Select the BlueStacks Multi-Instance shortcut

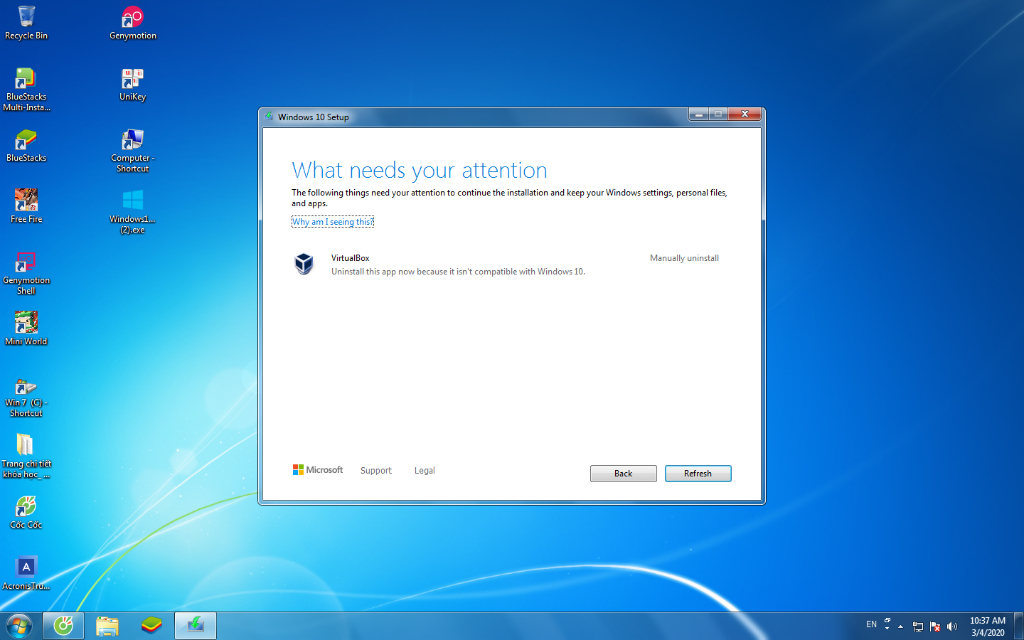pos(26,89)
